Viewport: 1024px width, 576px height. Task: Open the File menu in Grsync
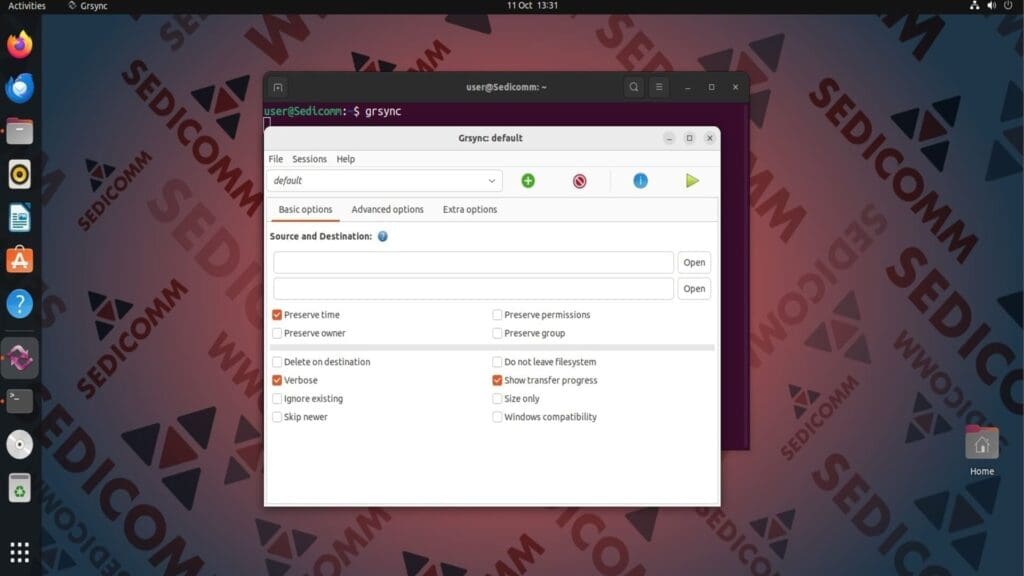pyautogui.click(x=276, y=159)
